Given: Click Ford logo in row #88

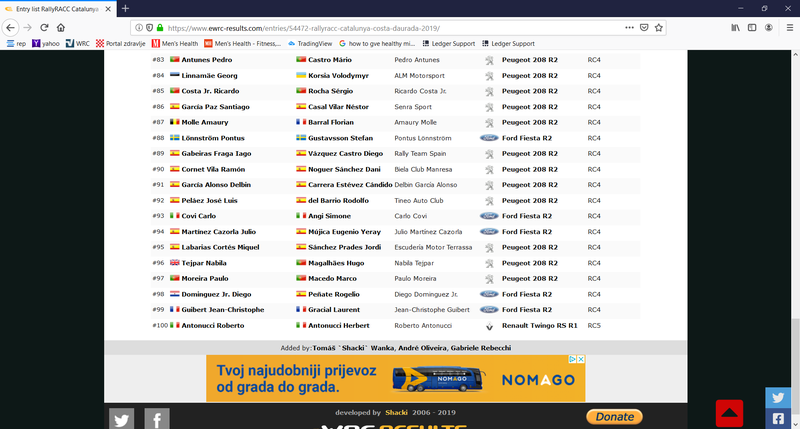Looking at the screenshot, I should click(489, 138).
